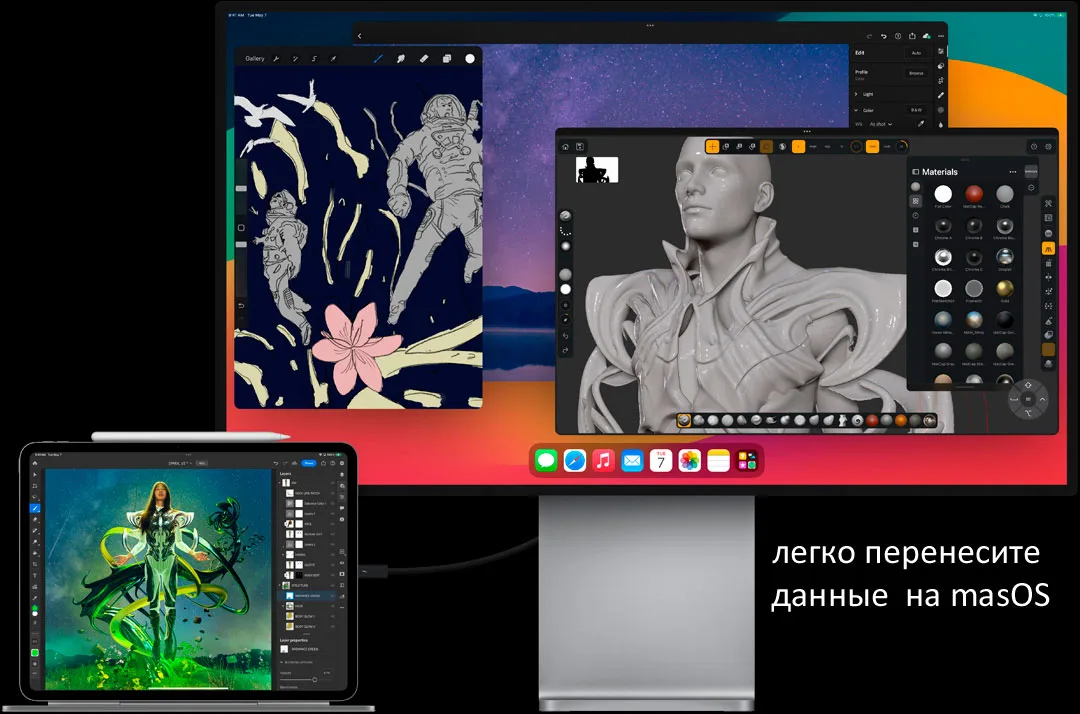Viewport: 1080px width, 714px height.
Task: Toggle visibility of the SHAWNEE GREEN layer
Action: (x=331, y=596)
